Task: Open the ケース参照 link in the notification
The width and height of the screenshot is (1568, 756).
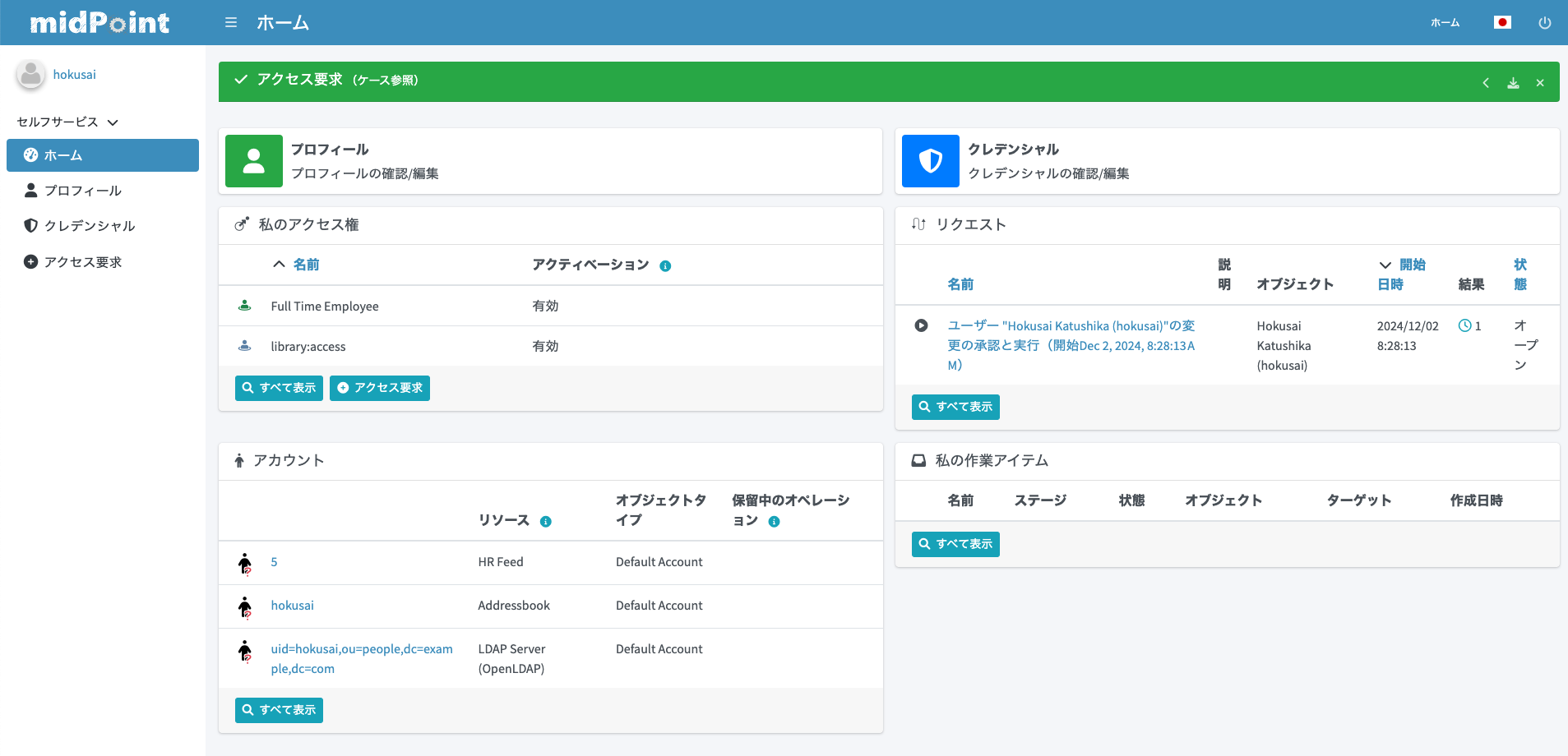Action: [x=386, y=81]
